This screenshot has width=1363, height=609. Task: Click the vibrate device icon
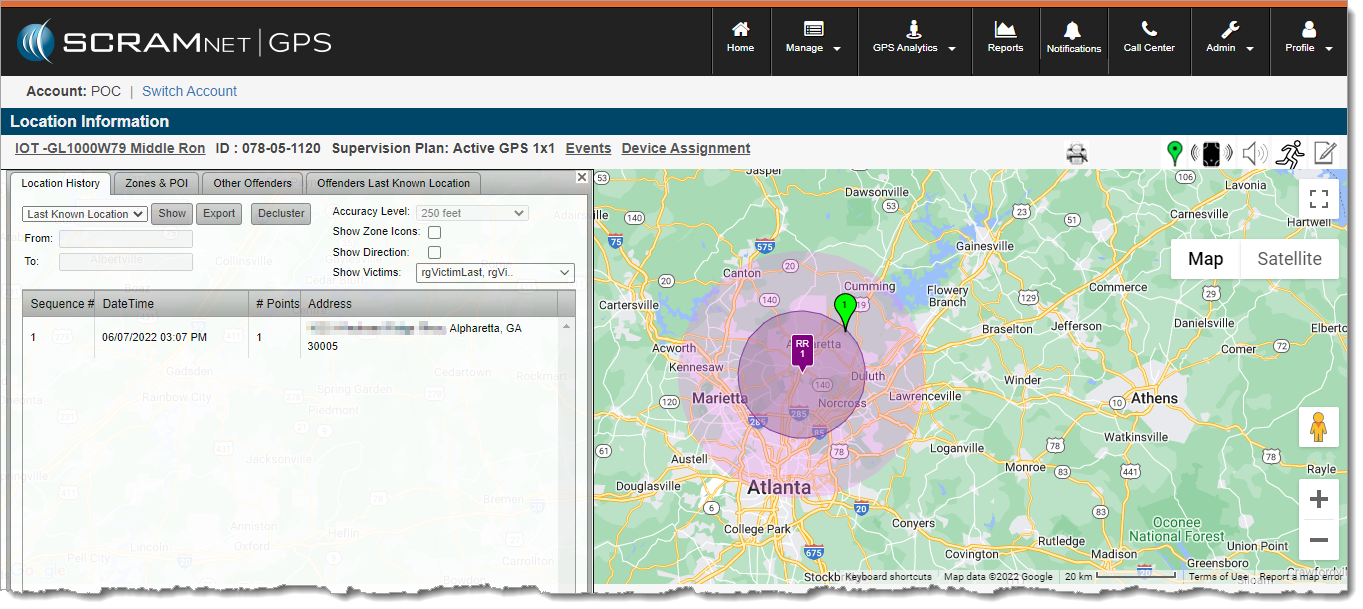point(1210,154)
